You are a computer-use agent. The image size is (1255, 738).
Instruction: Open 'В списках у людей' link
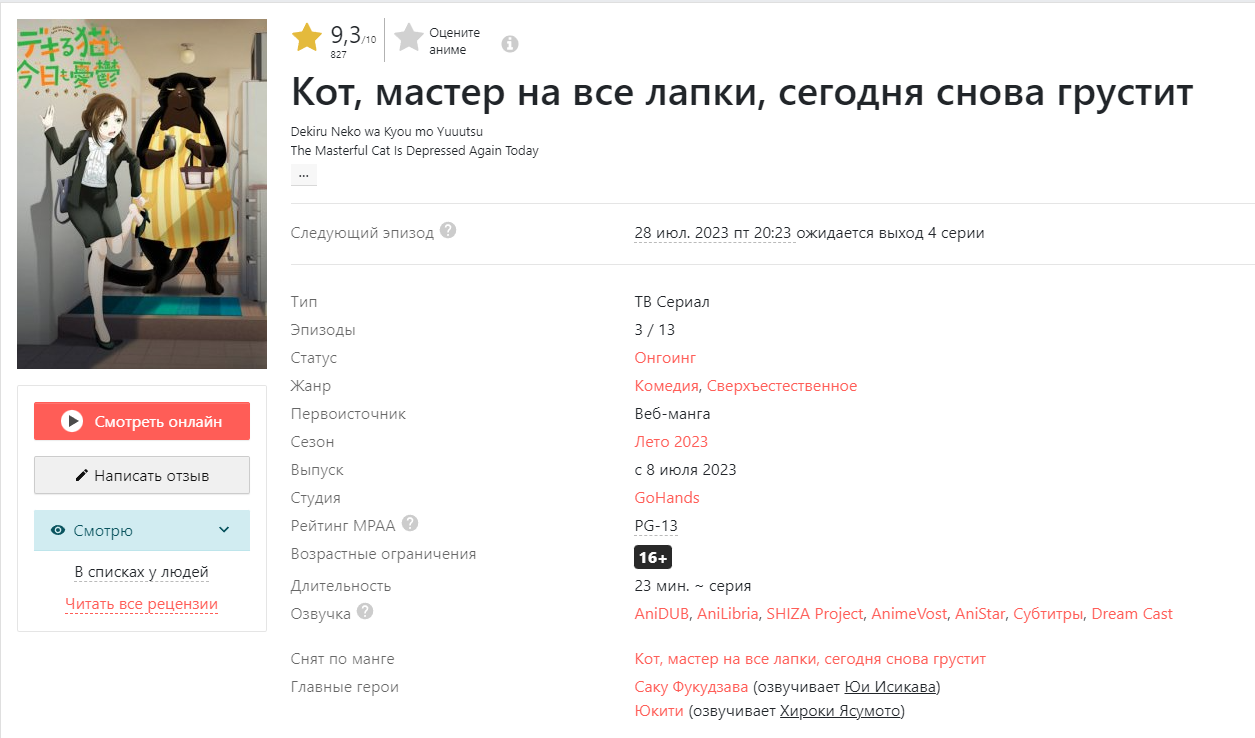pos(141,573)
